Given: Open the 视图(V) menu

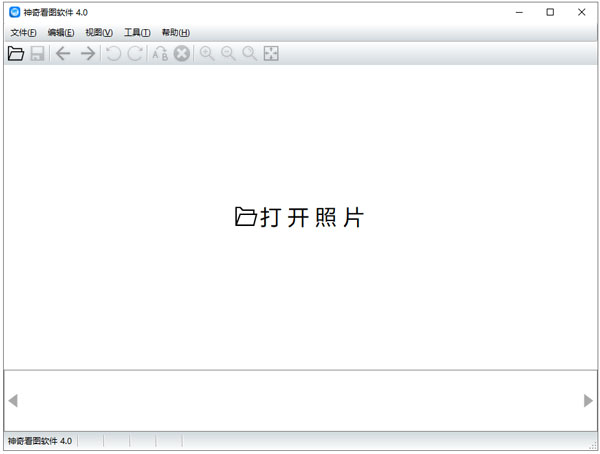Looking at the screenshot, I should [x=99, y=33].
